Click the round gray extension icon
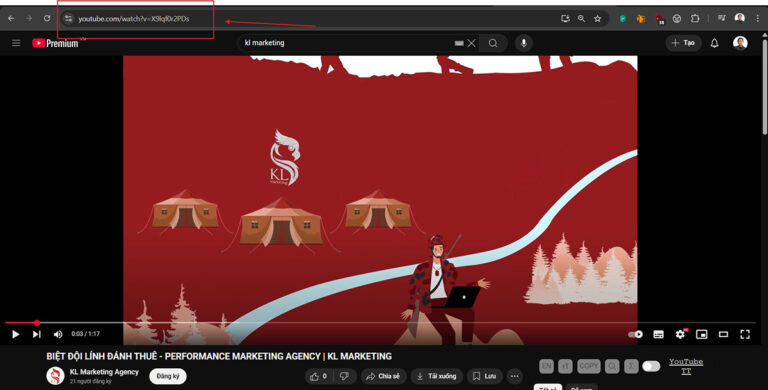Image resolution: width=768 pixels, height=390 pixels. tap(677, 19)
